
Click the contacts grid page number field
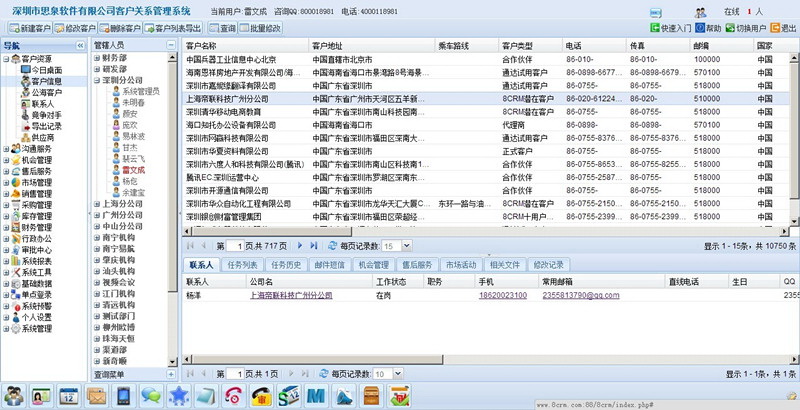(x=235, y=374)
